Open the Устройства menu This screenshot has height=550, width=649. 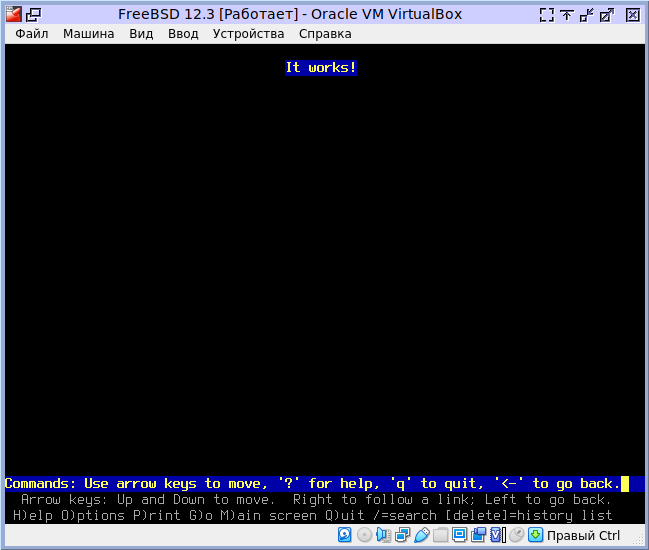tap(248, 34)
